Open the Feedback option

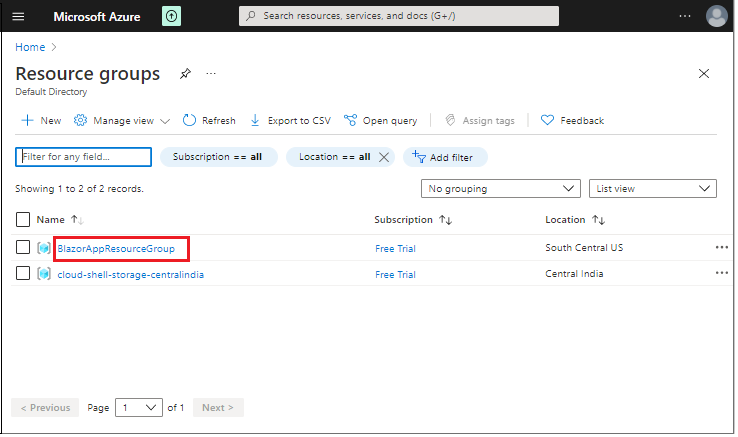coord(572,121)
